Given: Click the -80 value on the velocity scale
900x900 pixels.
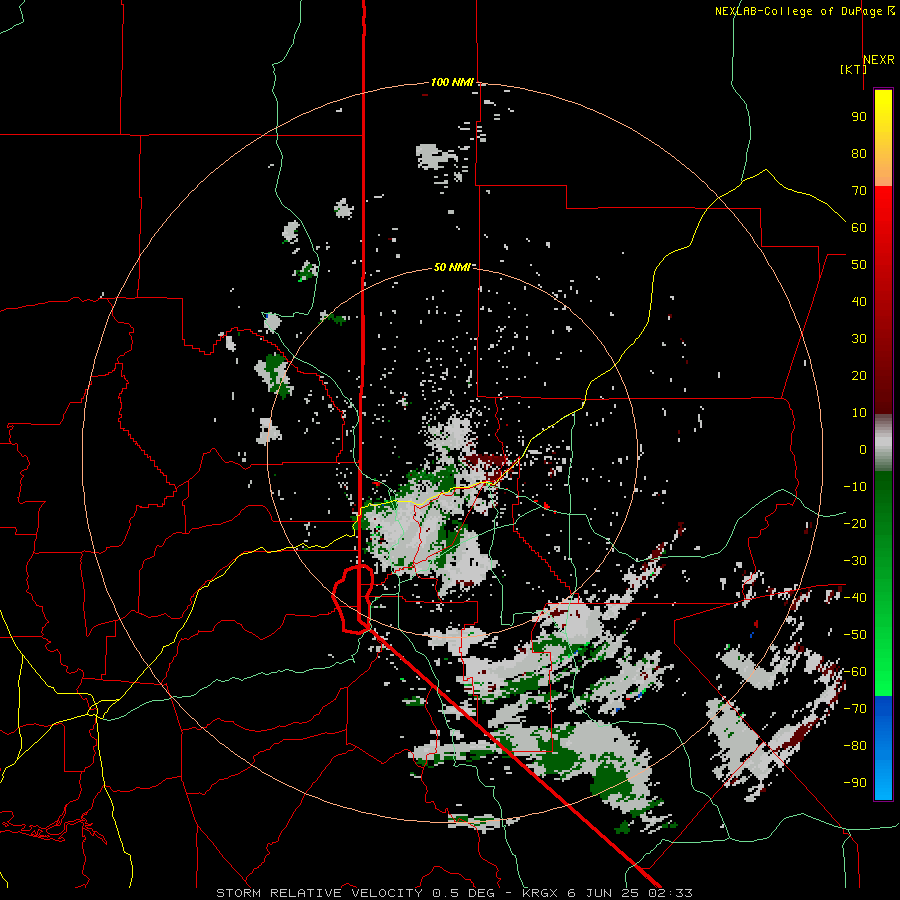Looking at the screenshot, I should coord(855,746).
